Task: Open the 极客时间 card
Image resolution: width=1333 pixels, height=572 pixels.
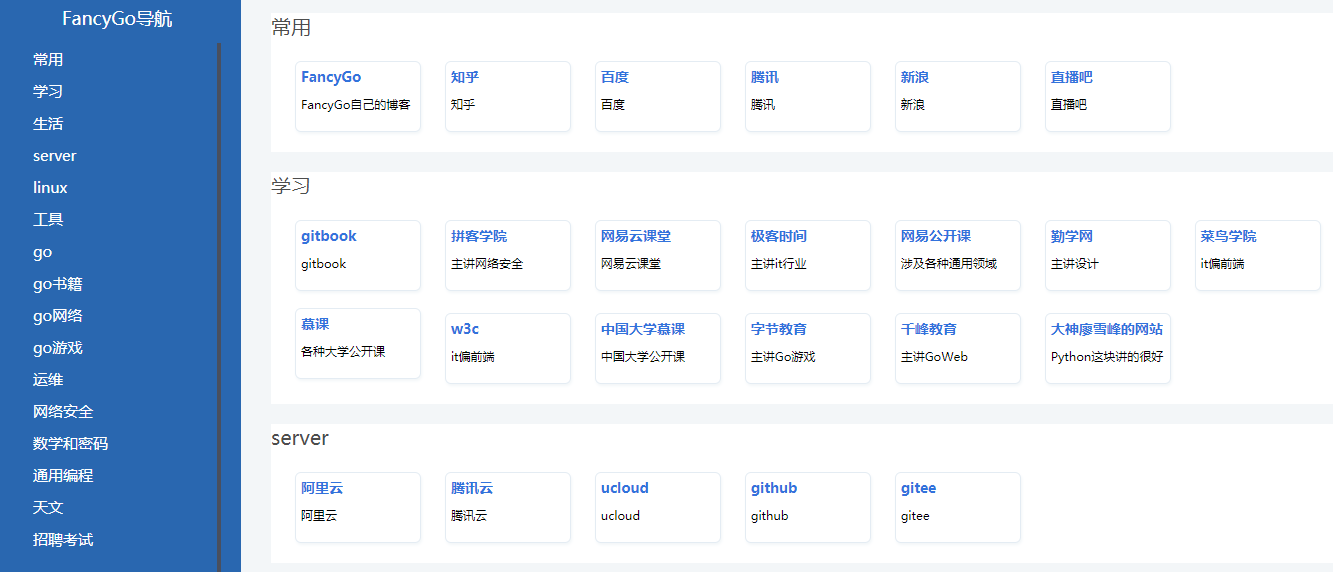Action: pos(808,255)
